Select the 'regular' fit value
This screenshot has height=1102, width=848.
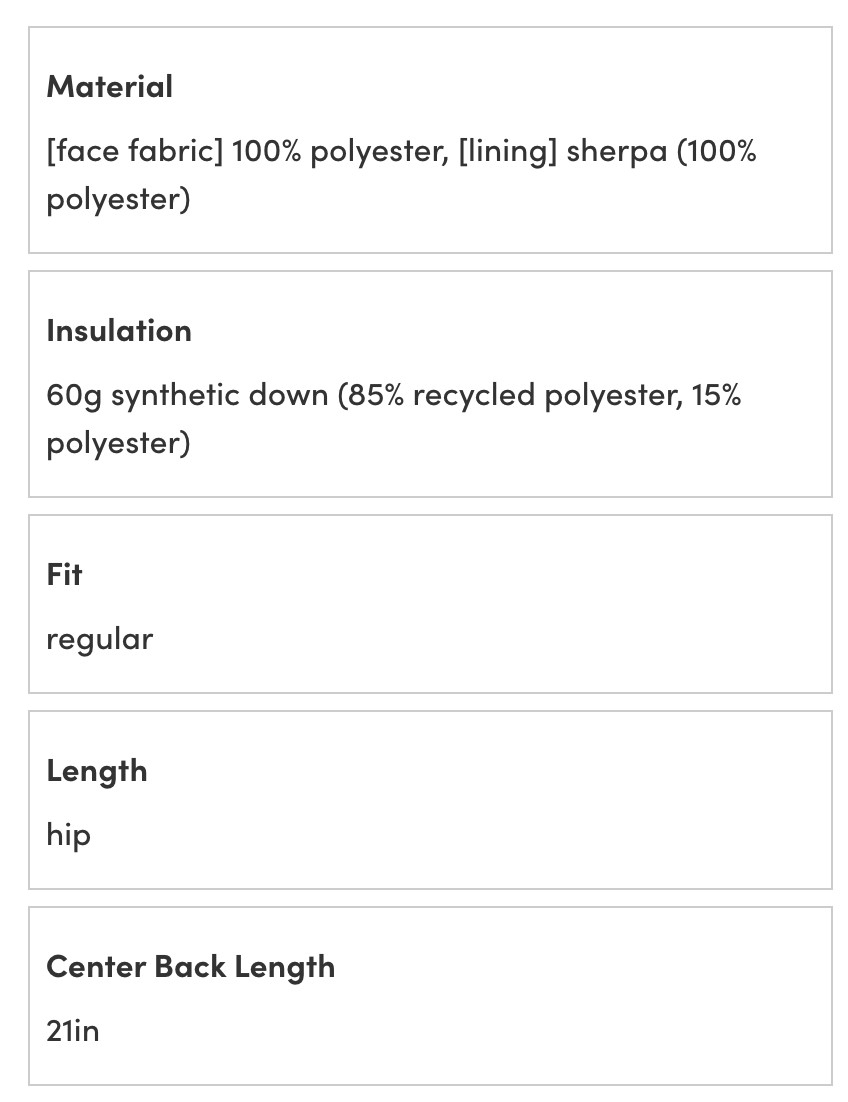[x=99, y=640]
